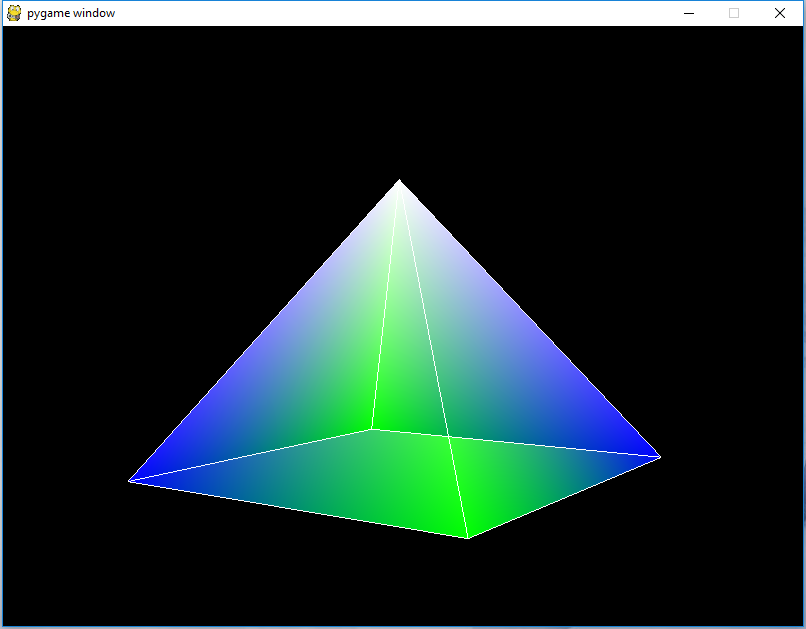
Task: Minimize the pygame window
Action: click(689, 13)
